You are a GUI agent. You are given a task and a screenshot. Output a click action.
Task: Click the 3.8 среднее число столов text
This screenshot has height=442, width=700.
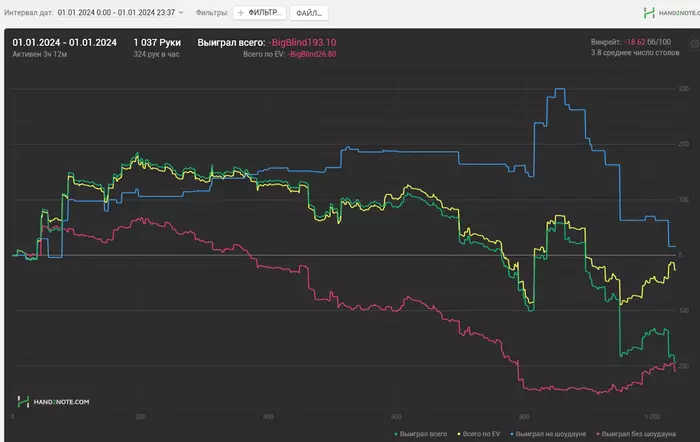635,53
